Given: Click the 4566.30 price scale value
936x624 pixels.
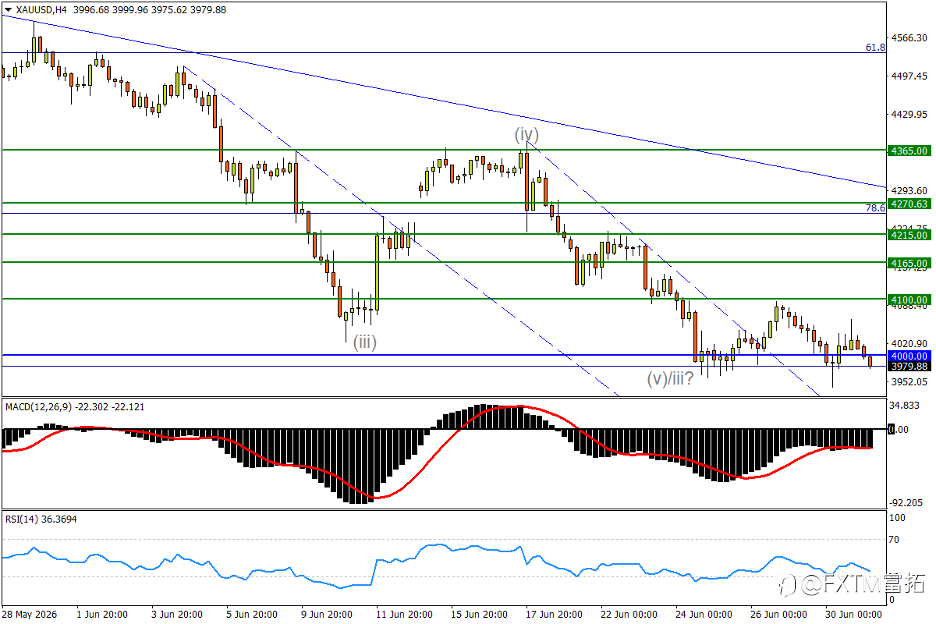Looking at the screenshot, I should 909,38.
